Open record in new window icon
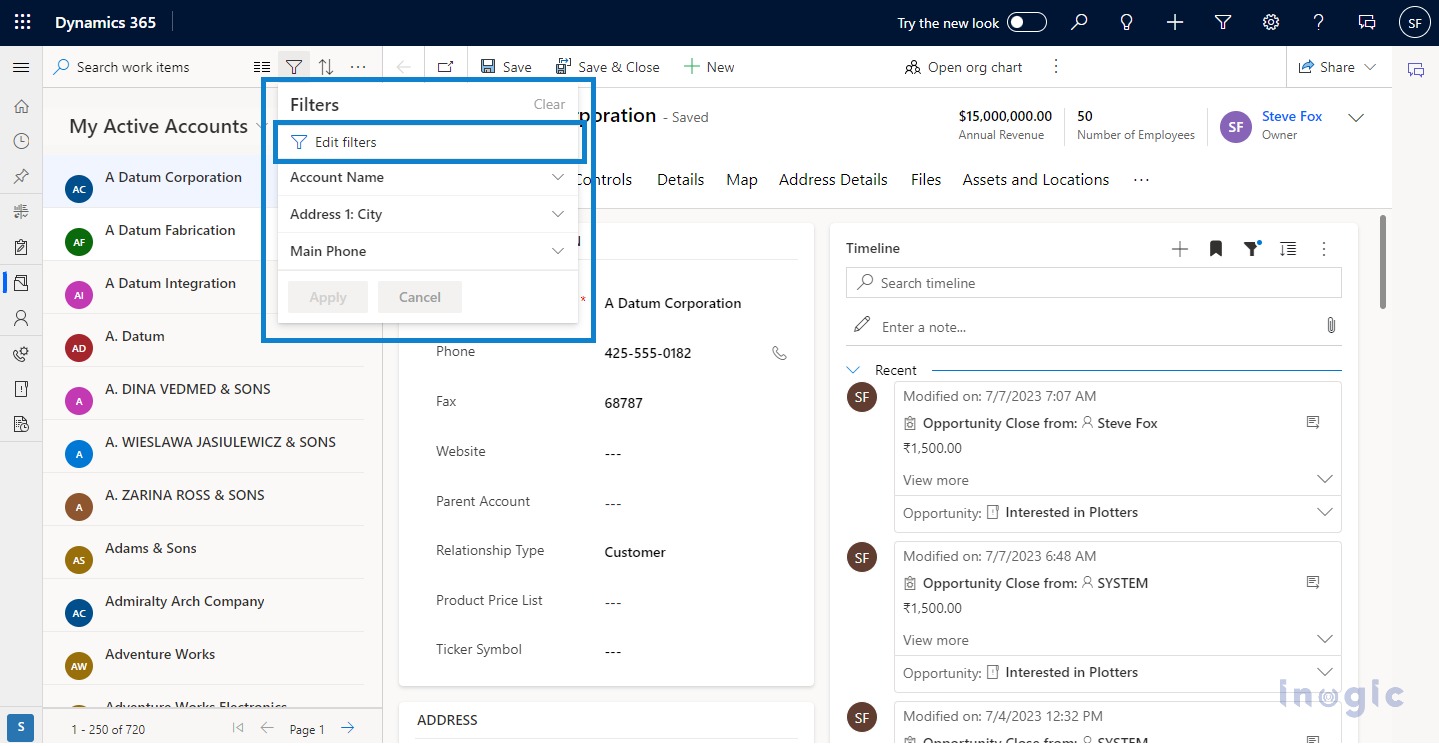Viewport: 1439px width, 746px height. pyautogui.click(x=446, y=67)
